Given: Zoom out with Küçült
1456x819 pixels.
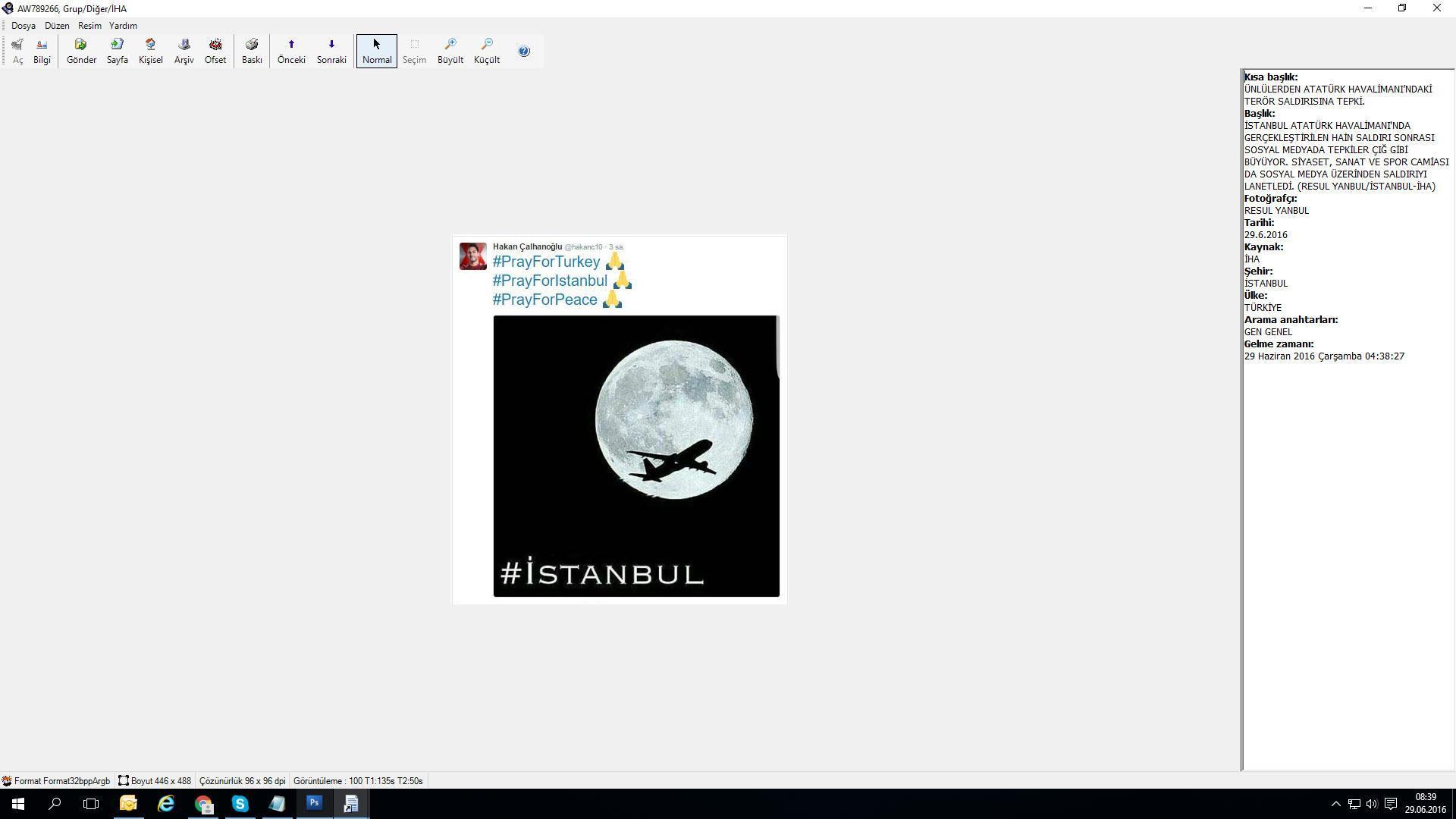Looking at the screenshot, I should tap(487, 51).
